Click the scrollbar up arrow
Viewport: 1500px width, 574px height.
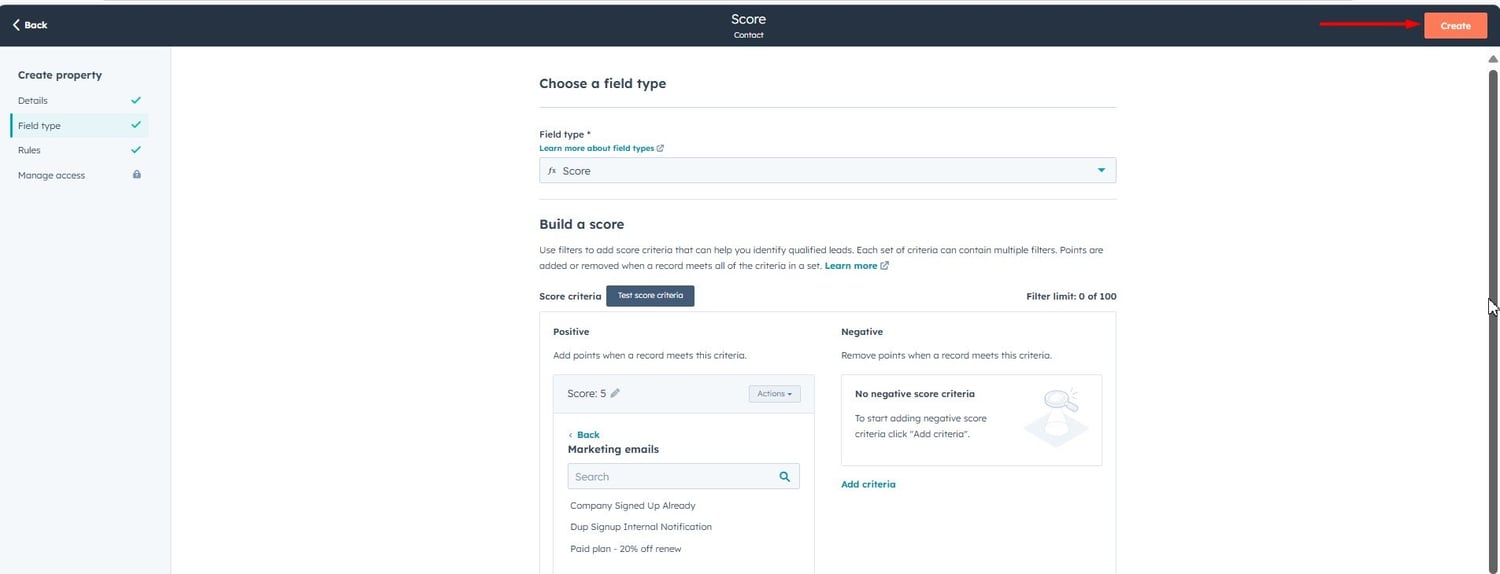pos(1493,58)
